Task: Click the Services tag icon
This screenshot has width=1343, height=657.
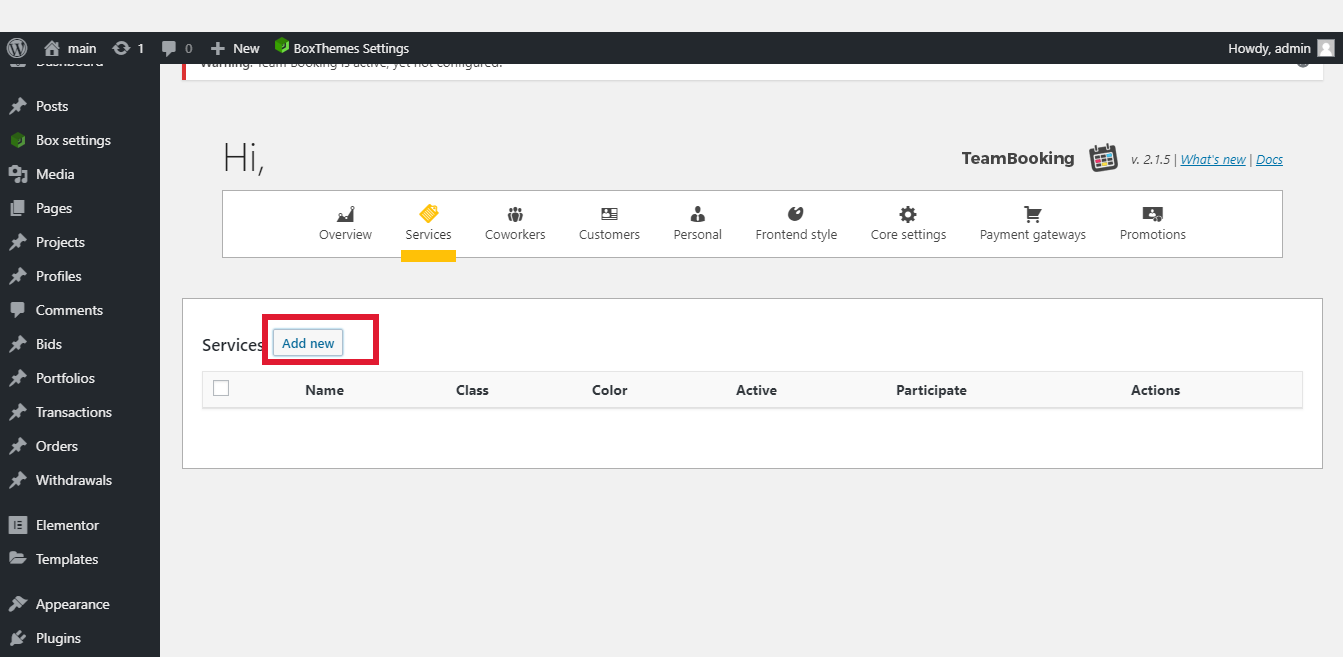Action: [429, 213]
